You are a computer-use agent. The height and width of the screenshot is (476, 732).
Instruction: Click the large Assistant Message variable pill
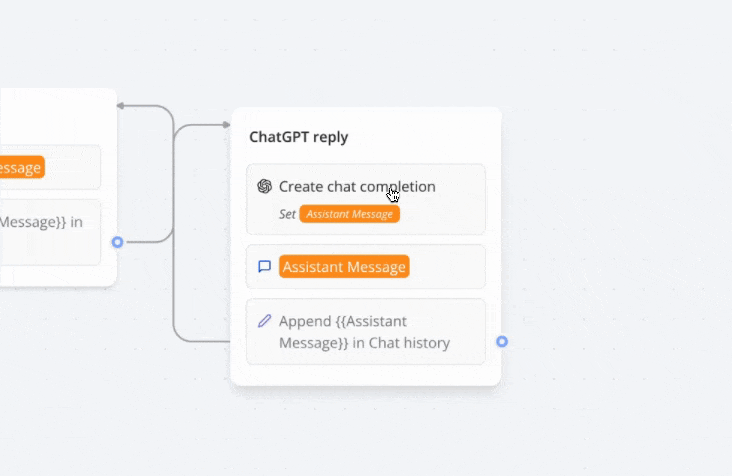click(344, 266)
